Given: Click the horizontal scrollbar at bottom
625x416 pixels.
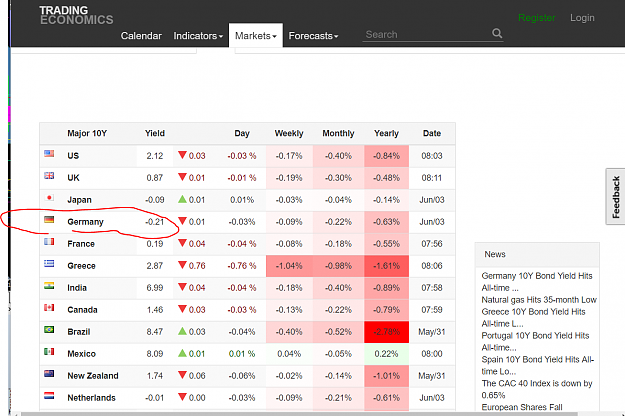Looking at the screenshot, I should (315, 414).
